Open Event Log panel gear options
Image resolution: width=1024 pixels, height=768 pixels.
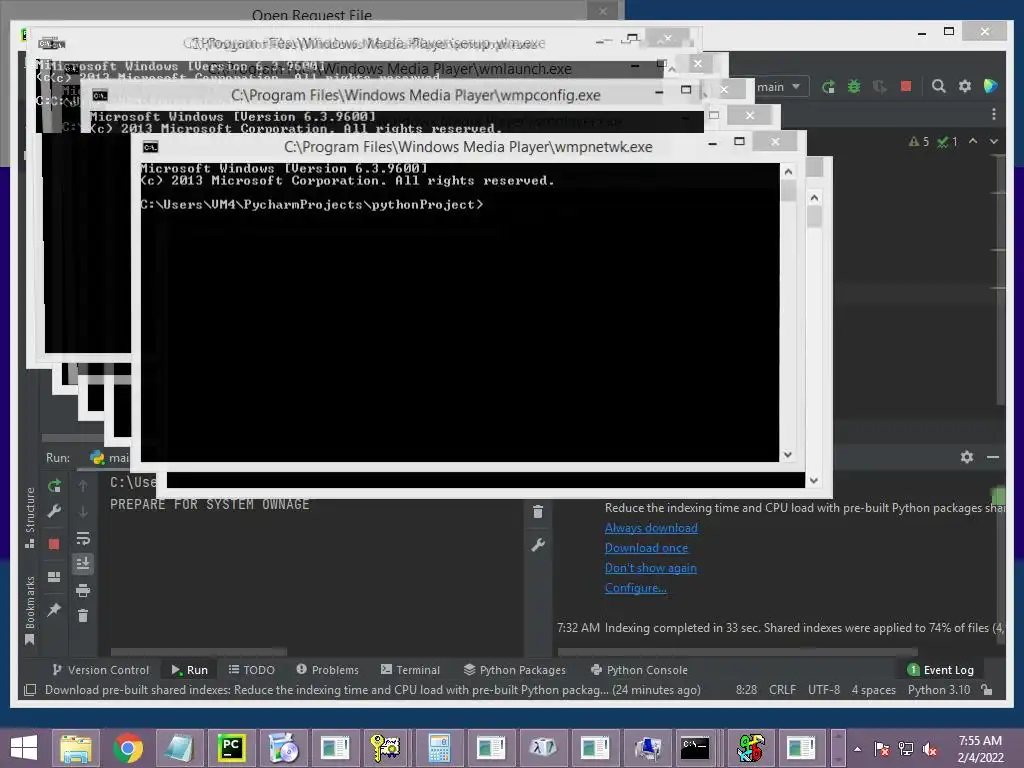[967, 457]
